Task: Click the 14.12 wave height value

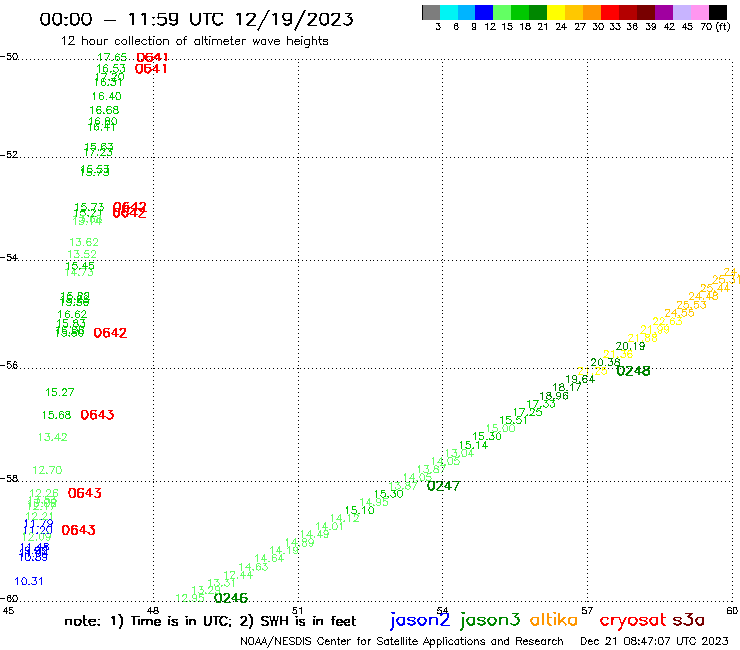Action: pos(345,518)
